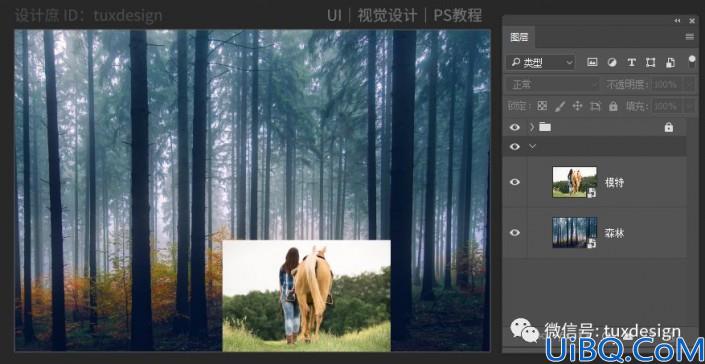
Task: Close the layers panel
Action: (692, 21)
